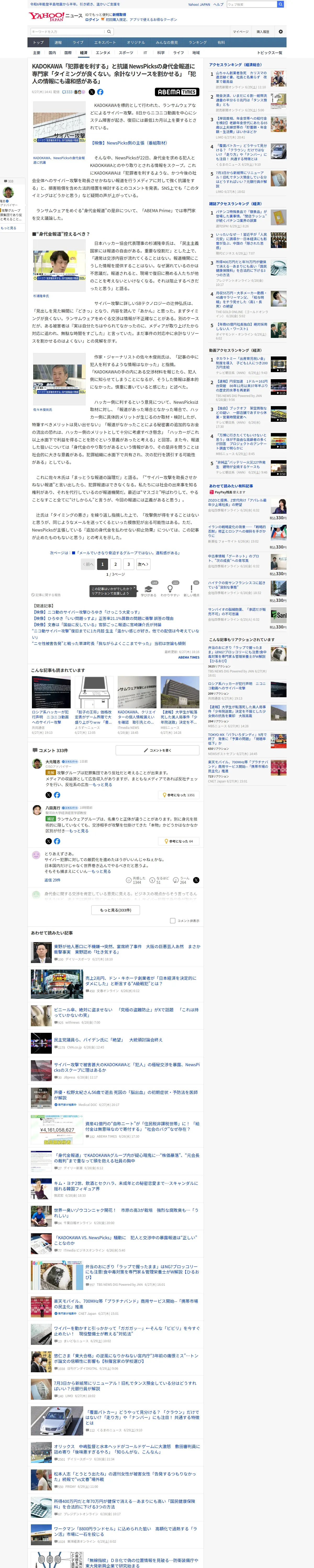The width and height of the screenshot is (314, 1568).
Task: Open ロシア系ハッカーが犯行声明 recommended thumbnail
Action: point(51,691)
